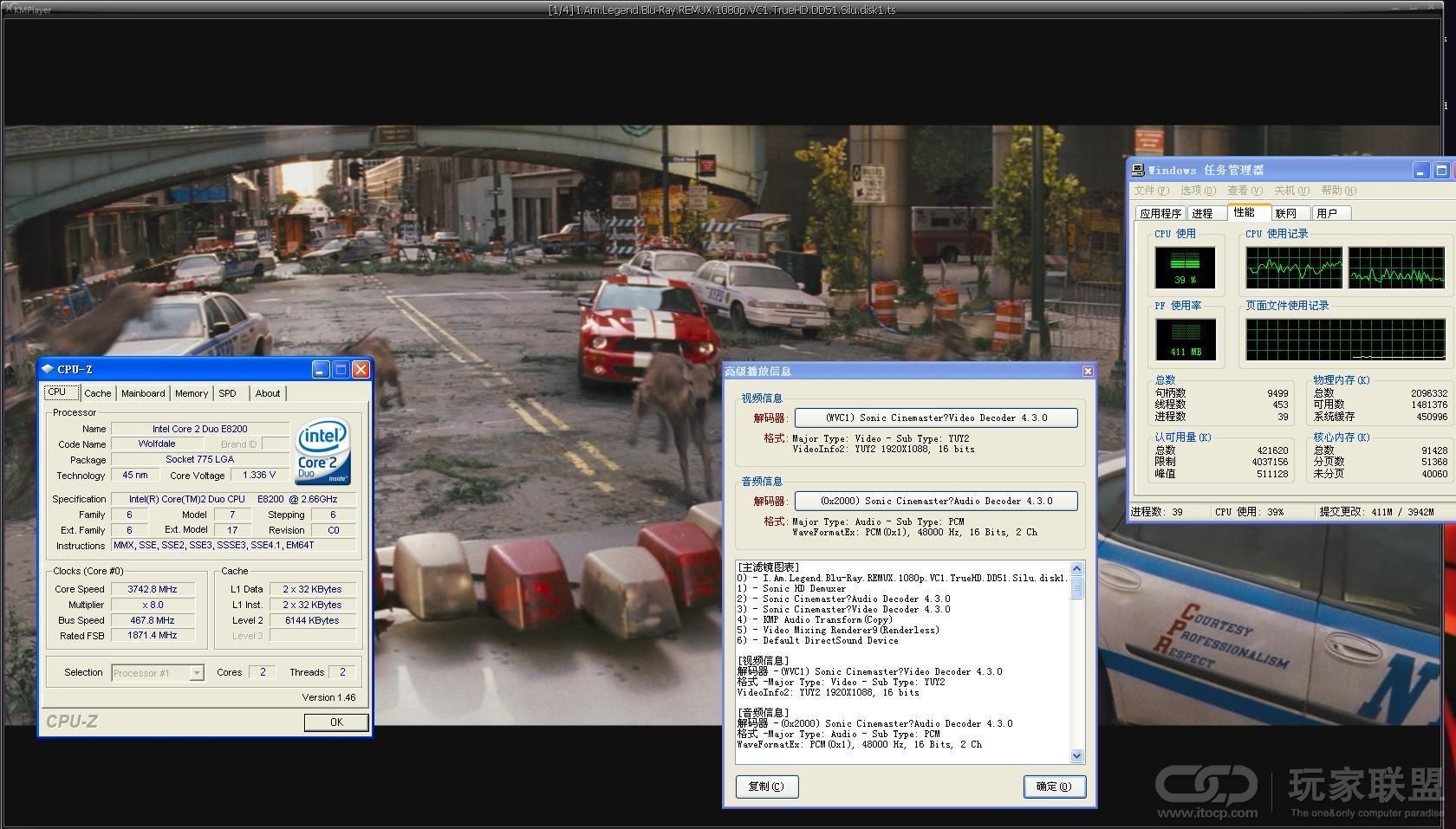Open the Processor #1 selection dropdown

(x=158, y=673)
